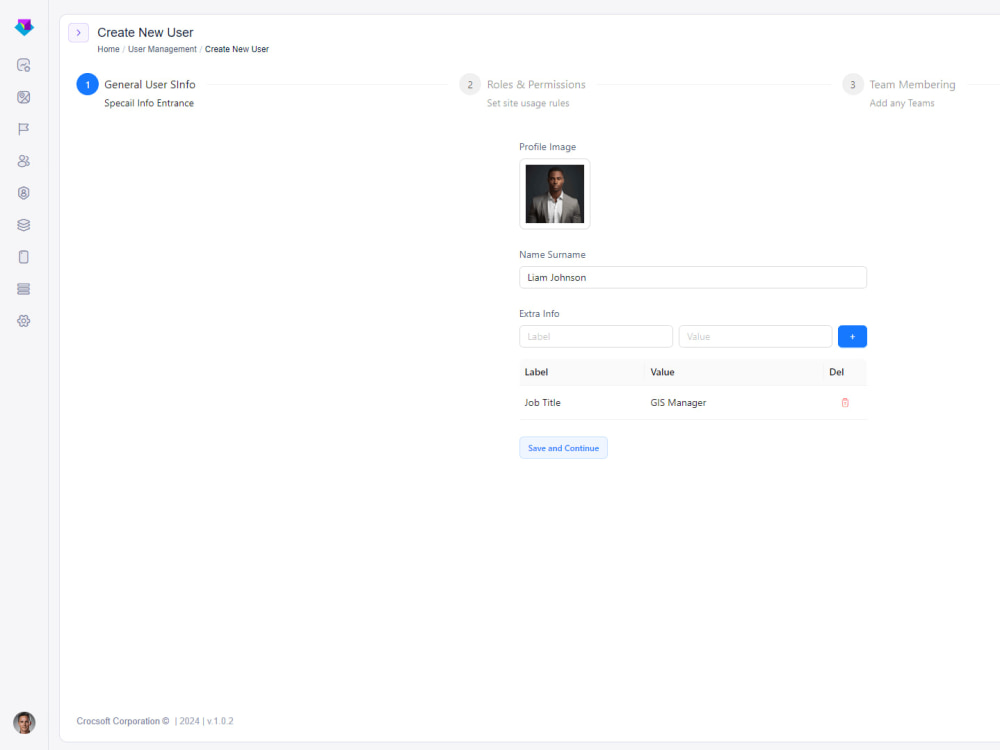
Task: Click the Specail Info Entrance subtitle
Action: tap(149, 103)
